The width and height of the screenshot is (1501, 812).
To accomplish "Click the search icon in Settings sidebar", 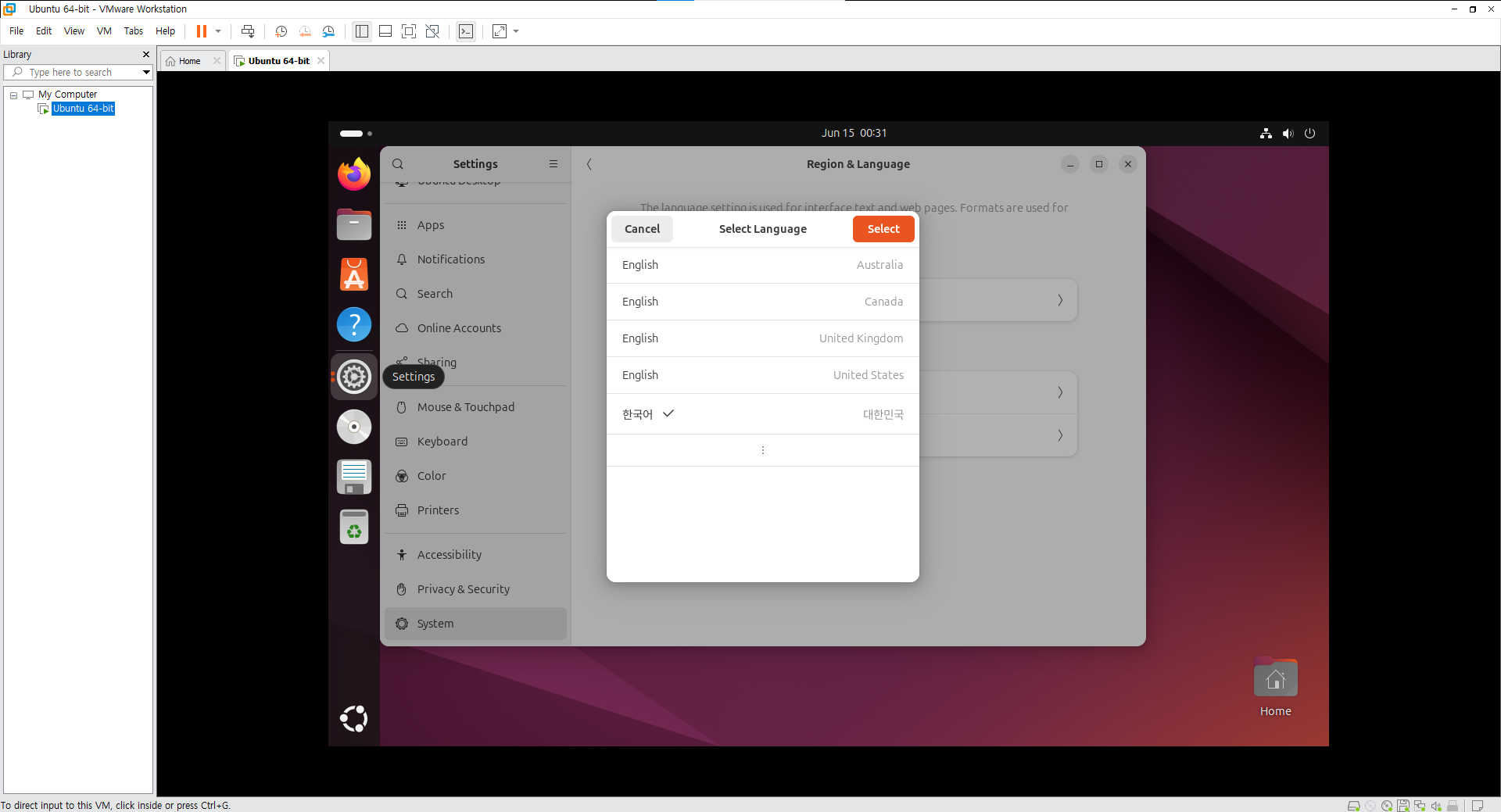I will 398,164.
